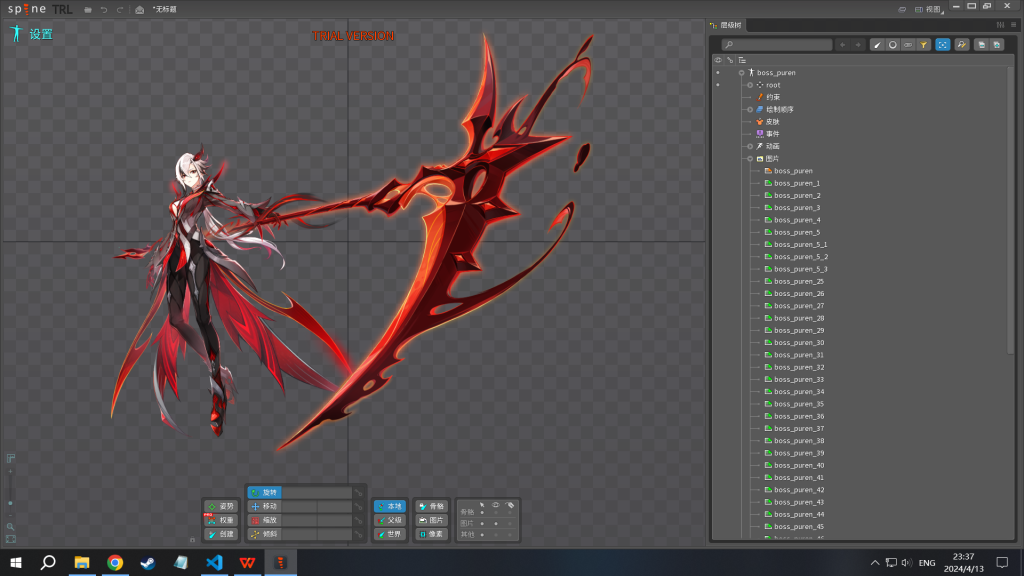Expand the 绘制顺序 draw order node
The width and height of the screenshot is (1024, 576).
click(x=750, y=110)
